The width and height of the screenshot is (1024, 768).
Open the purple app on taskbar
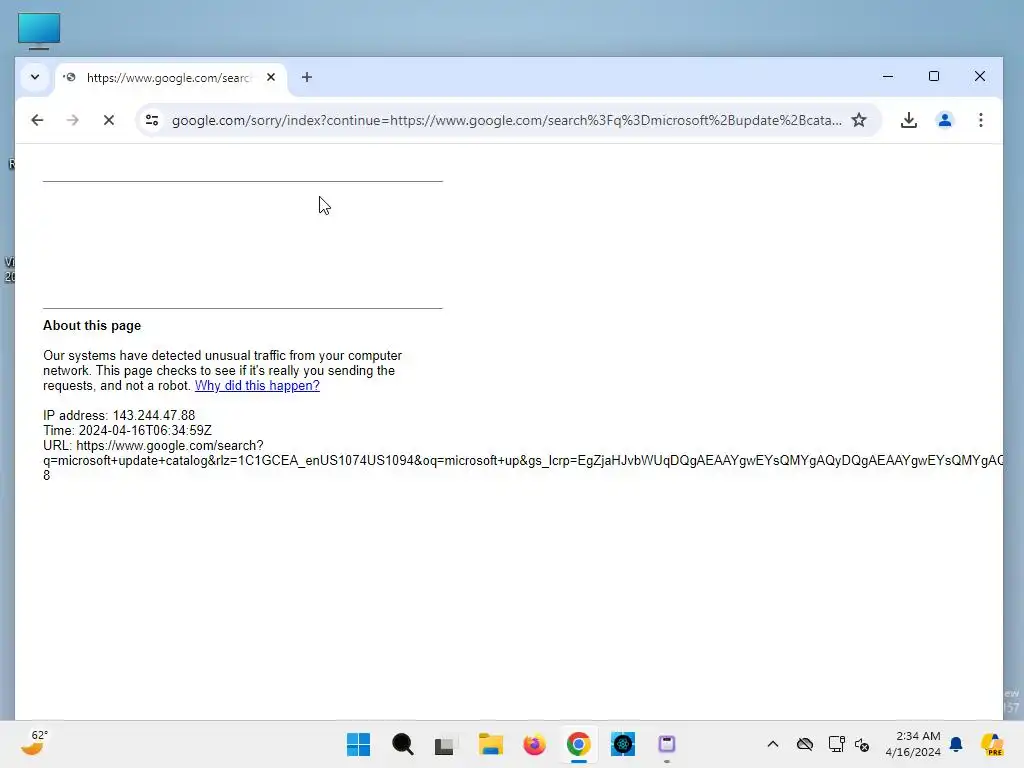tap(667, 744)
